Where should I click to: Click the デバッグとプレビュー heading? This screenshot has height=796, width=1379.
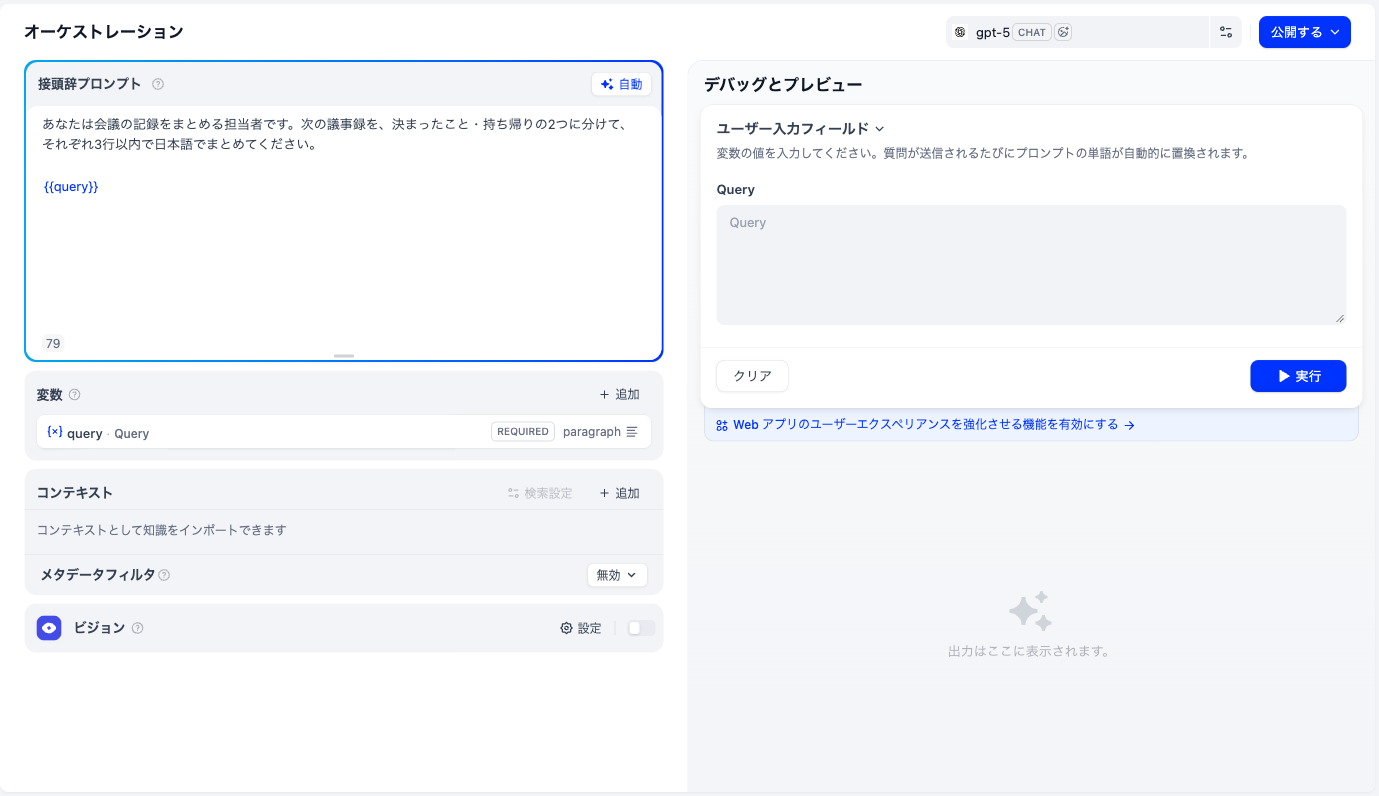783,85
